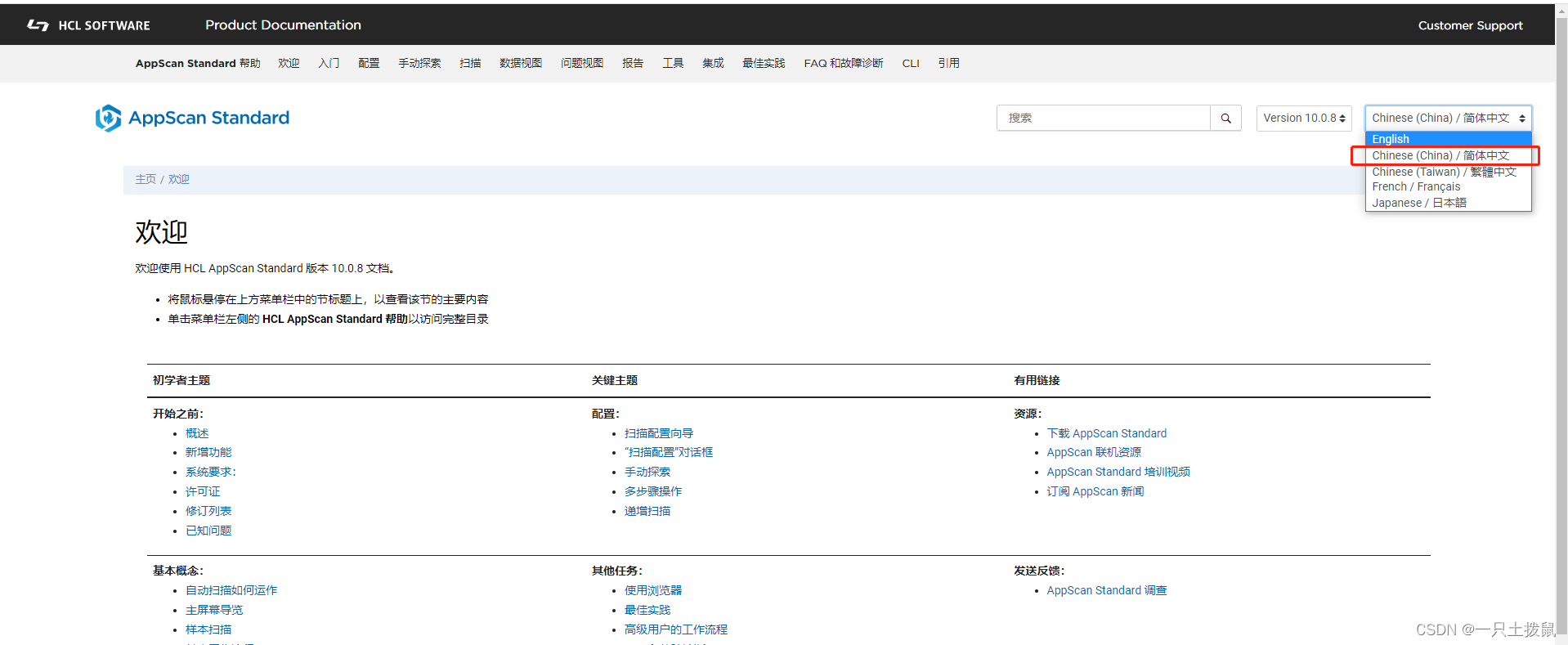Open the 样本扫描 link
This screenshot has height=645, width=1568.
(208, 629)
